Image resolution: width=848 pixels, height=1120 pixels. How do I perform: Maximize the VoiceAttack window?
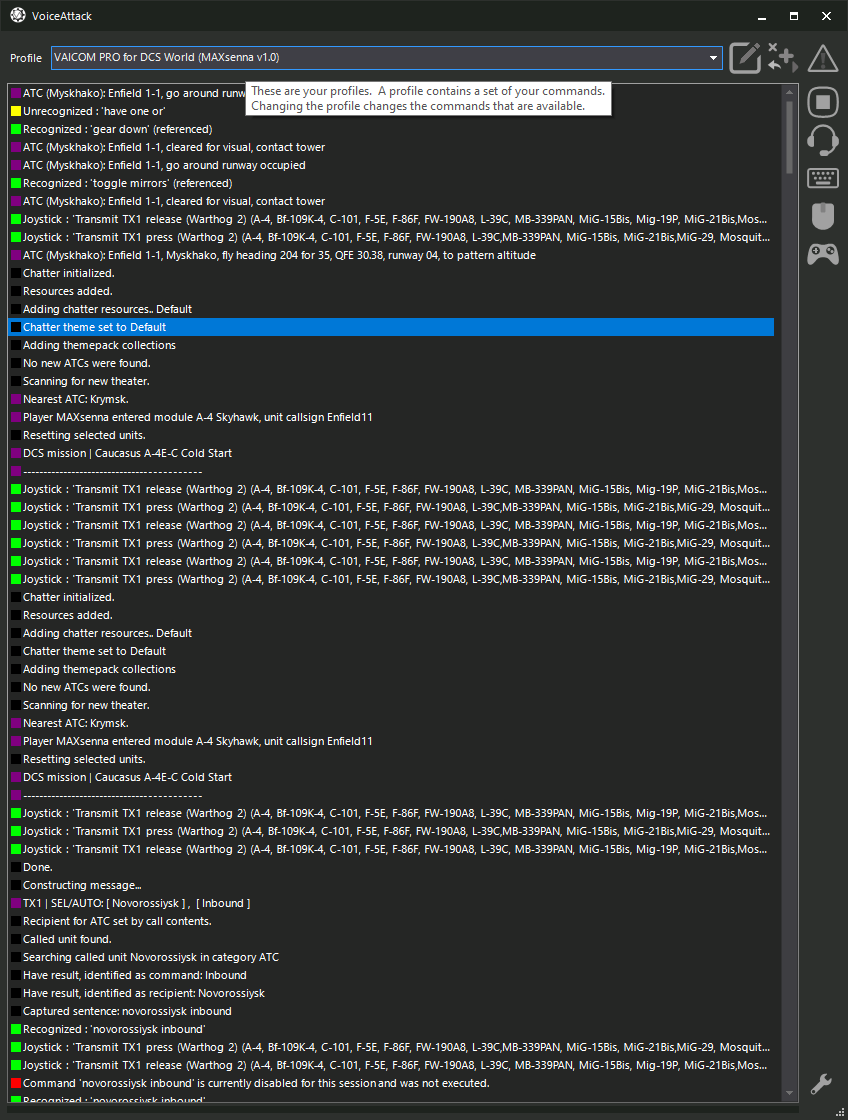[794, 16]
